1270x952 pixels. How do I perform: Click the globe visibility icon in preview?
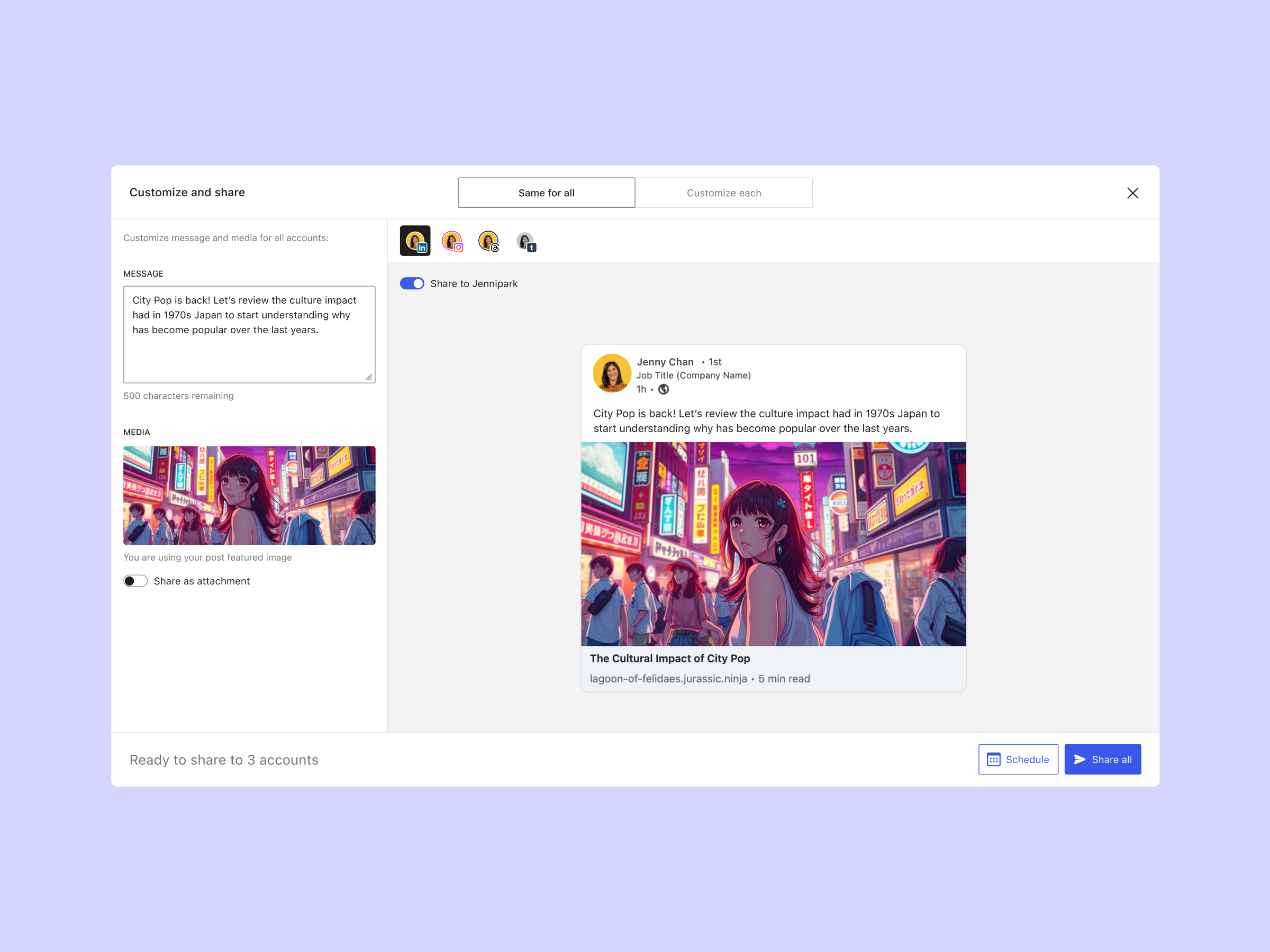coord(663,389)
